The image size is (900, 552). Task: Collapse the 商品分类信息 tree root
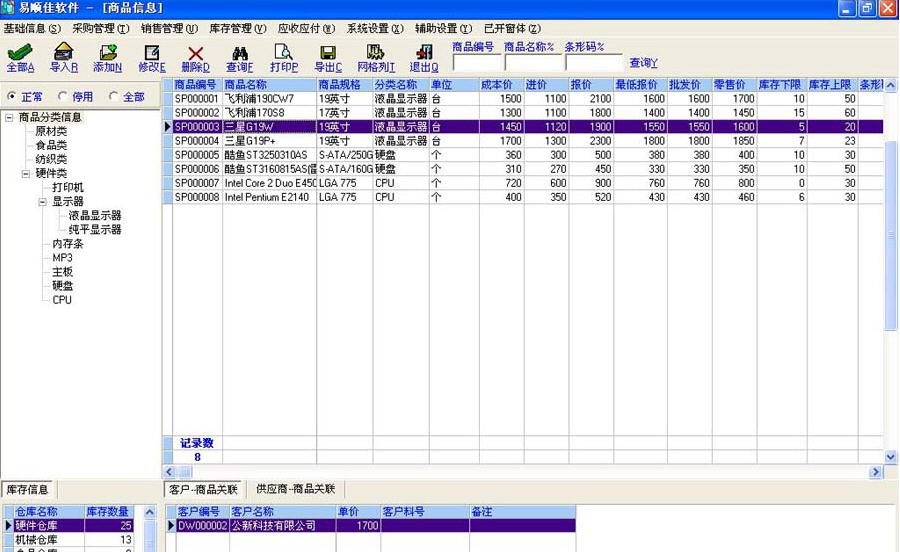click(x=9, y=117)
